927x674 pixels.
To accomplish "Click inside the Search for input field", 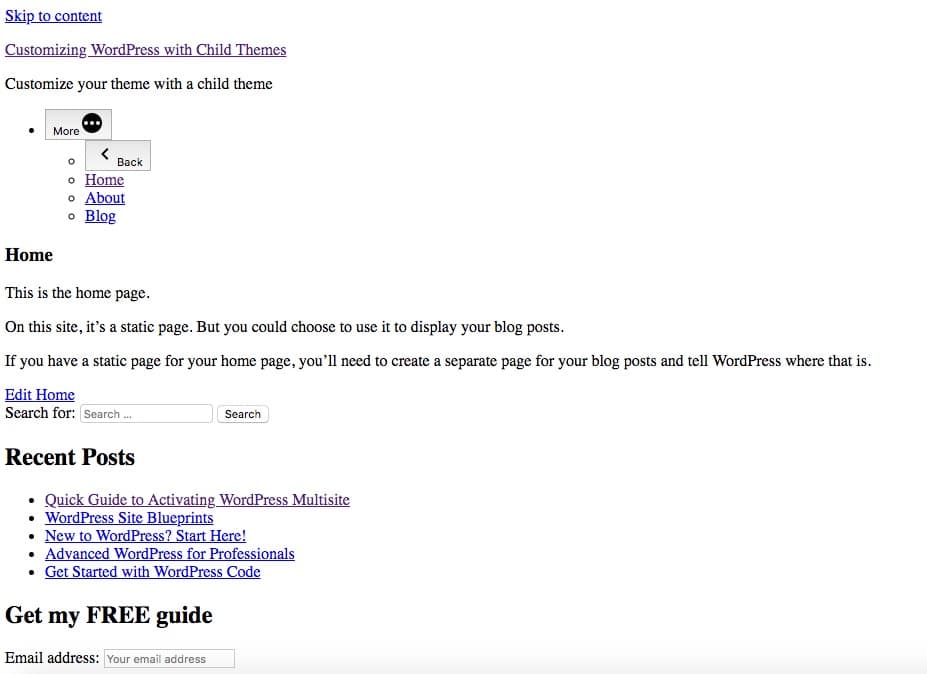I will (146, 413).
